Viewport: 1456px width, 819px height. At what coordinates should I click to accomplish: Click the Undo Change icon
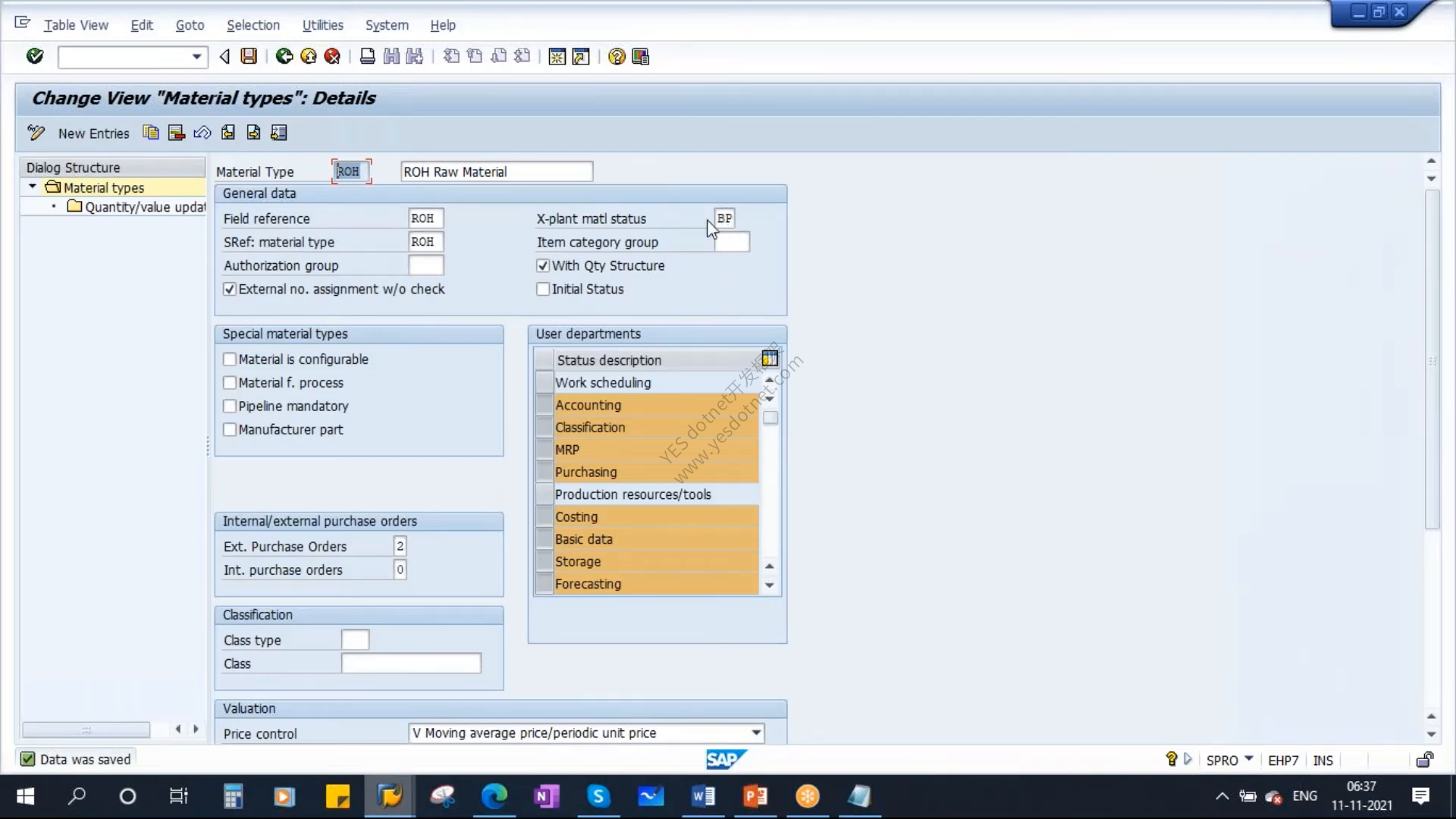point(202,133)
